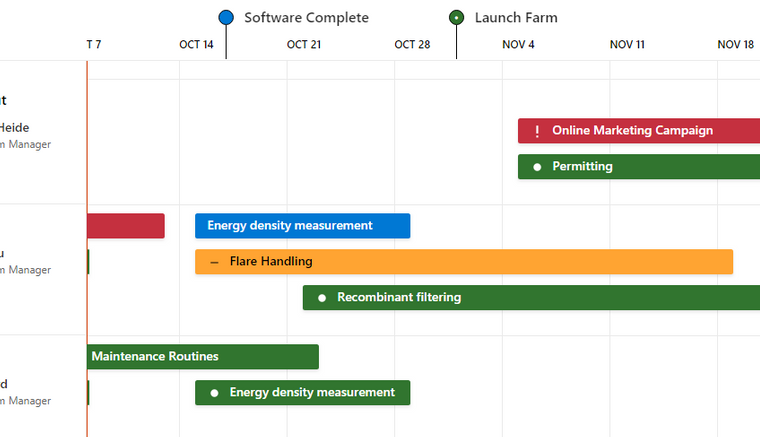Viewport: 760px width, 437px height.
Task: Select the unlabeled red task bar
Action: click(125, 226)
